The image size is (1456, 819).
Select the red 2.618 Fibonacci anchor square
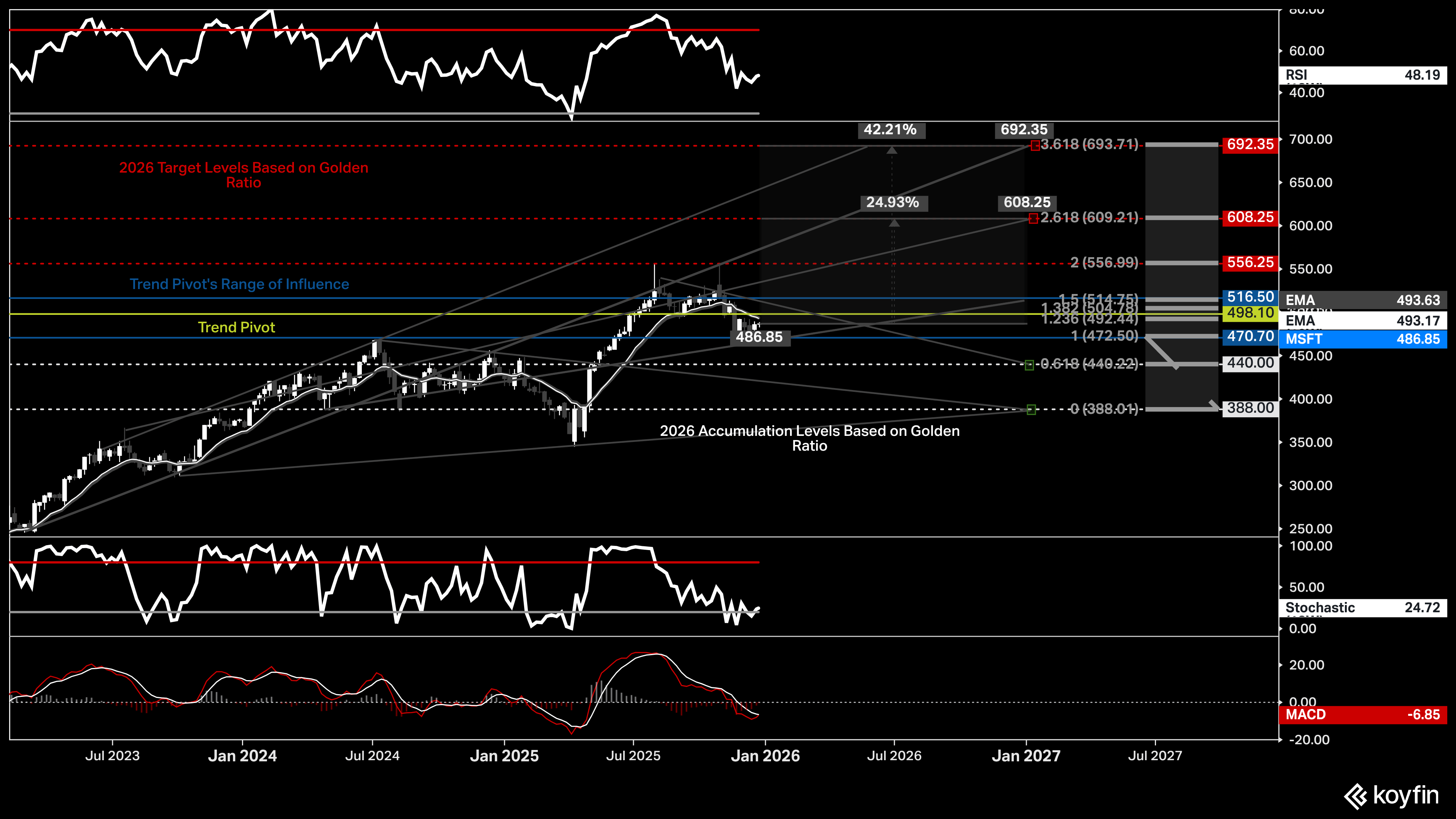coord(1033,219)
